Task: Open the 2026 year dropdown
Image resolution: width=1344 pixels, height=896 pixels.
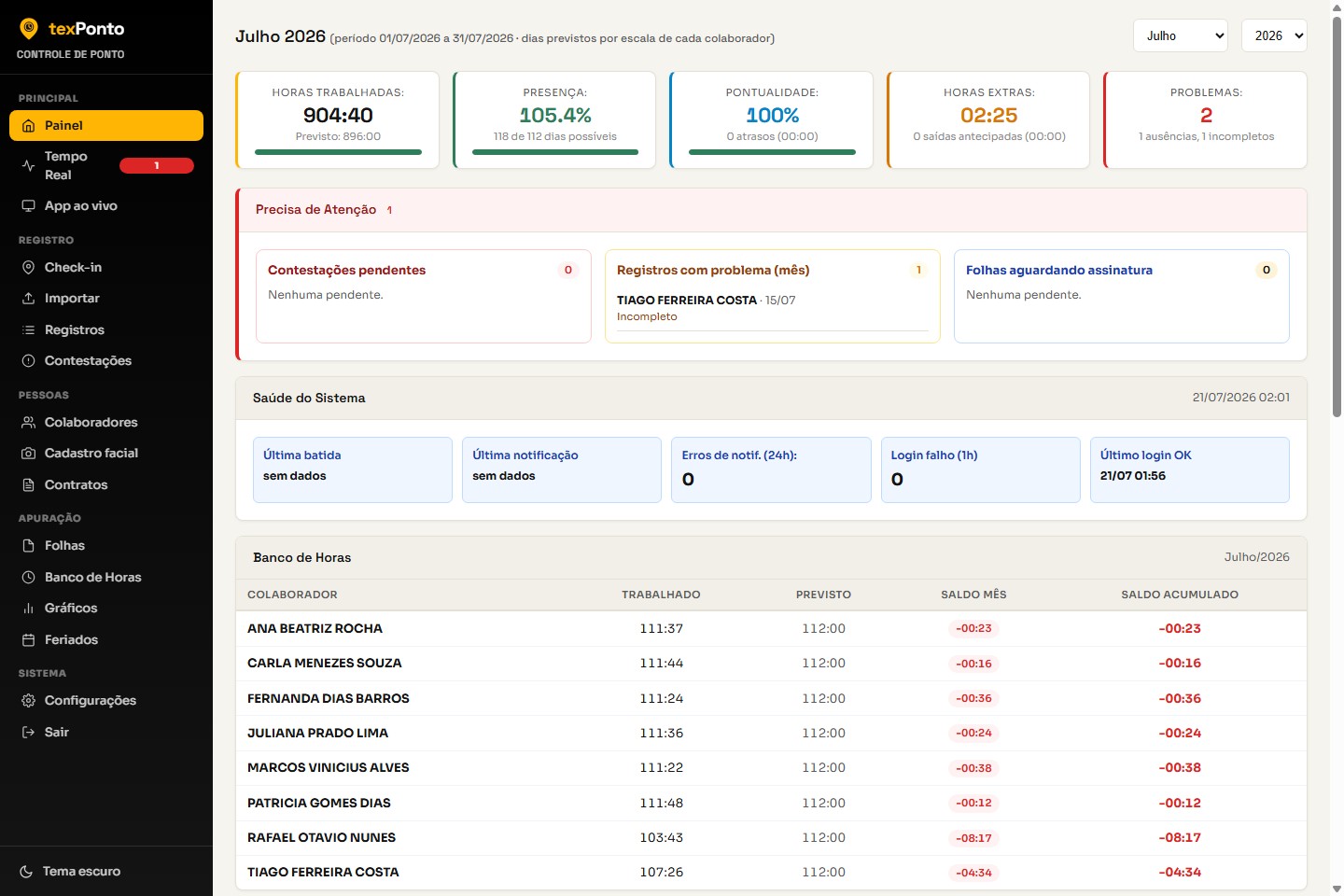Action: click(1274, 35)
